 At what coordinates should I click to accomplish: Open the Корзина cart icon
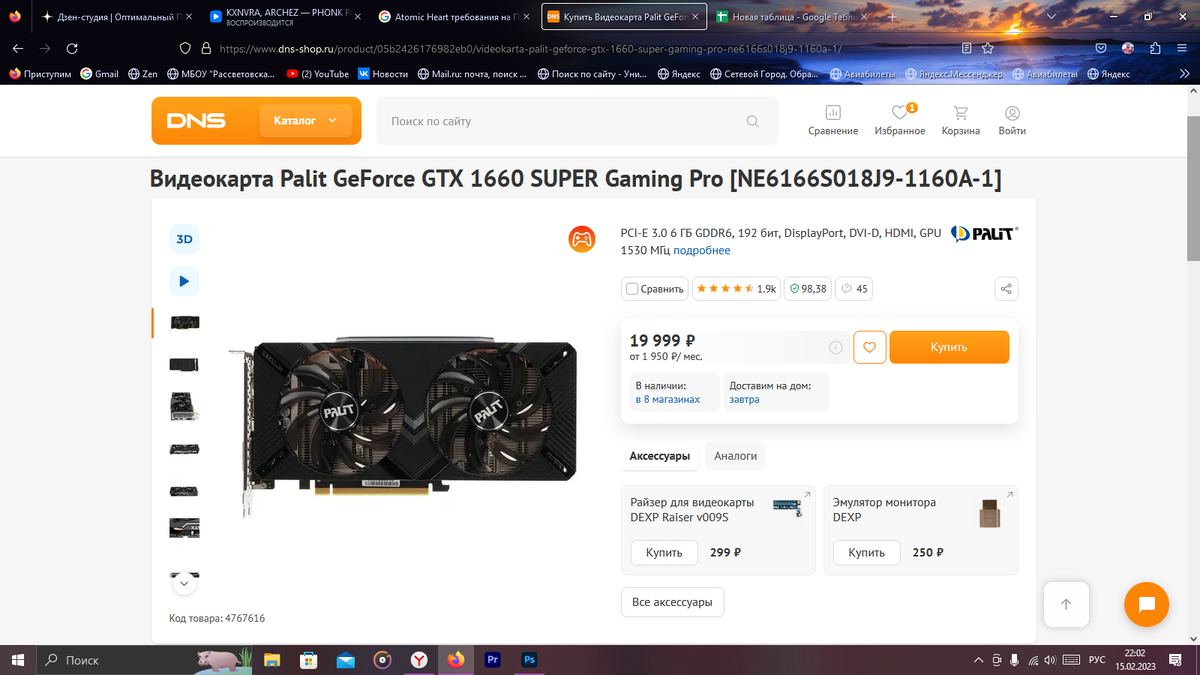click(x=961, y=121)
